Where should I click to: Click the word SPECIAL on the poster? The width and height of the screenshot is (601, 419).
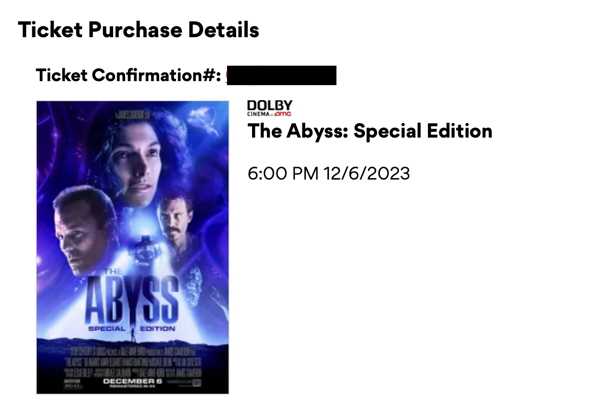(107, 329)
